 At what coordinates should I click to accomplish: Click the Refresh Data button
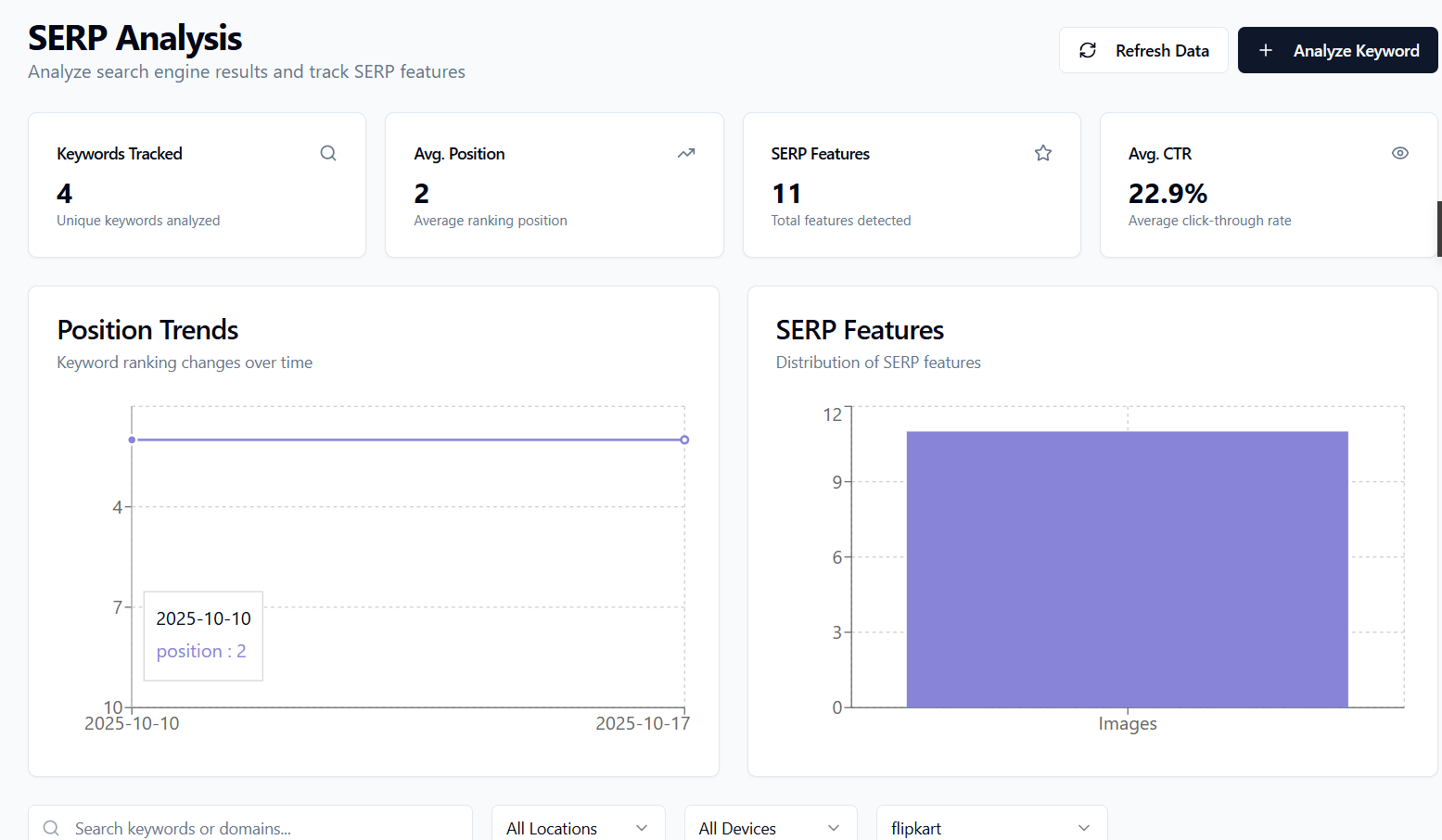pyautogui.click(x=1143, y=50)
